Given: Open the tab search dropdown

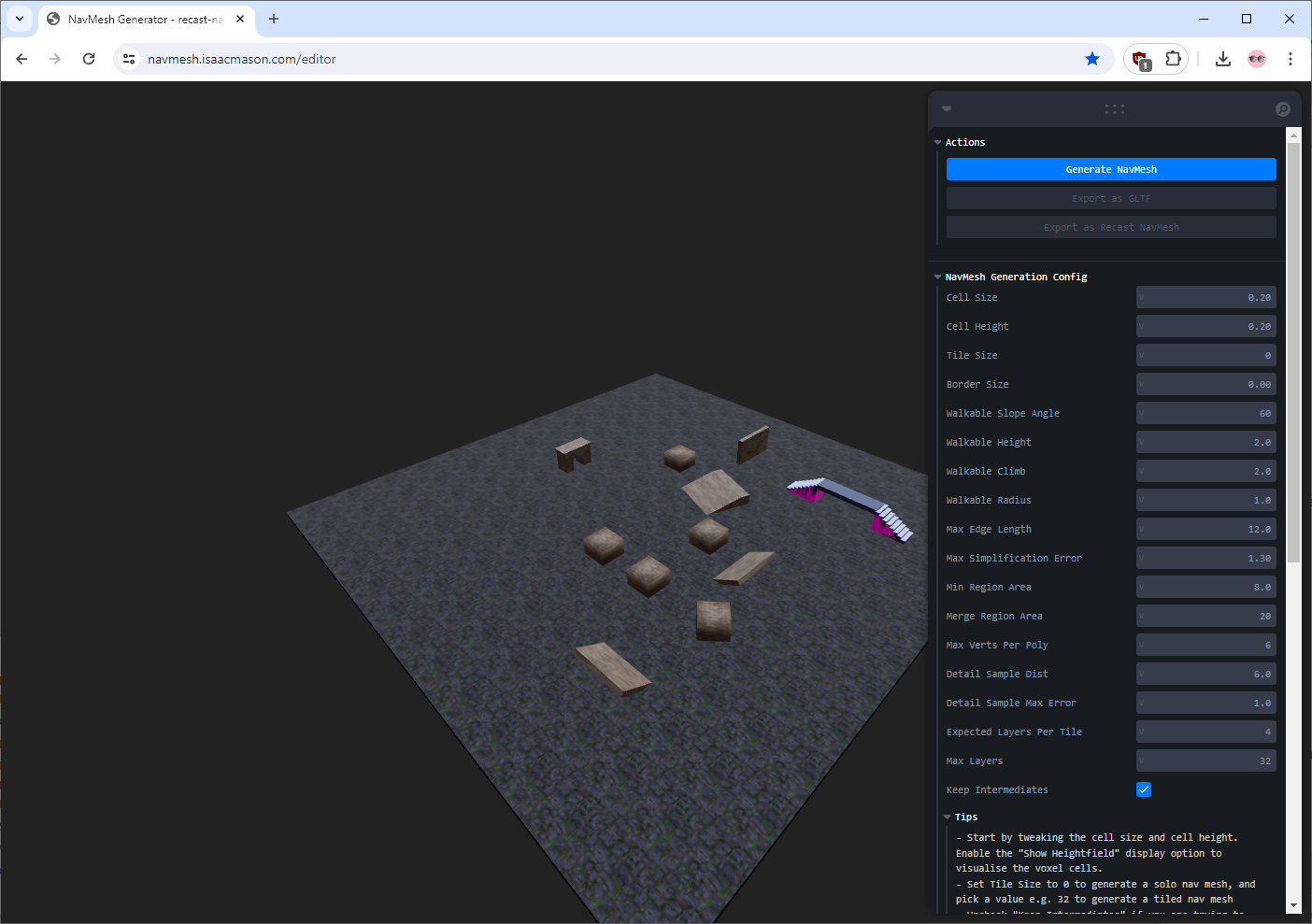Looking at the screenshot, I should [x=20, y=19].
